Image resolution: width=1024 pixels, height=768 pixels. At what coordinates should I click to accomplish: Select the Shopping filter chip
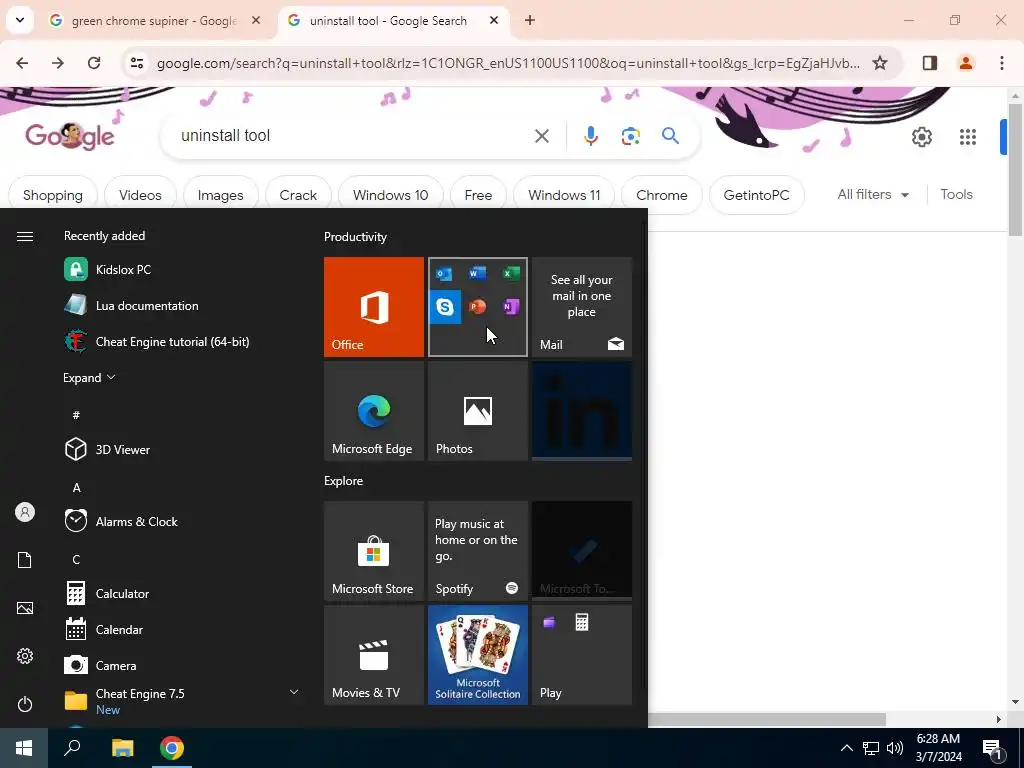coord(53,195)
